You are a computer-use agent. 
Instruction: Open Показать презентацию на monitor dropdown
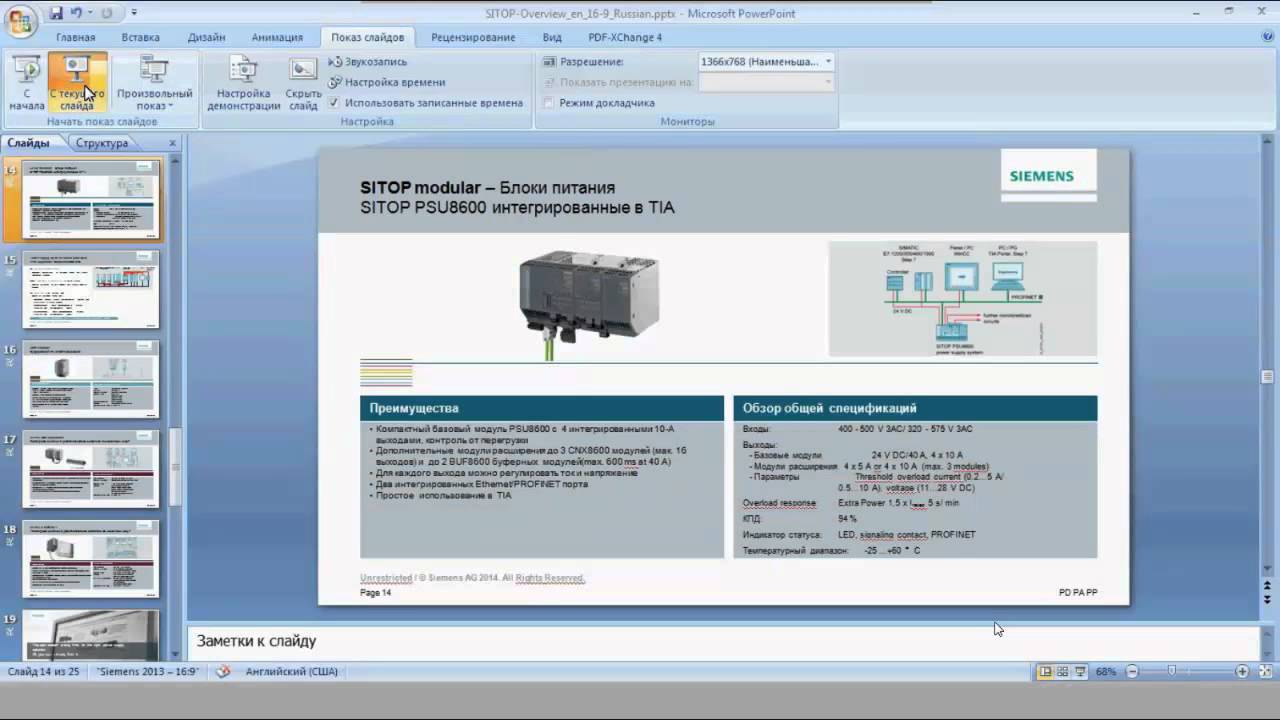(x=828, y=82)
